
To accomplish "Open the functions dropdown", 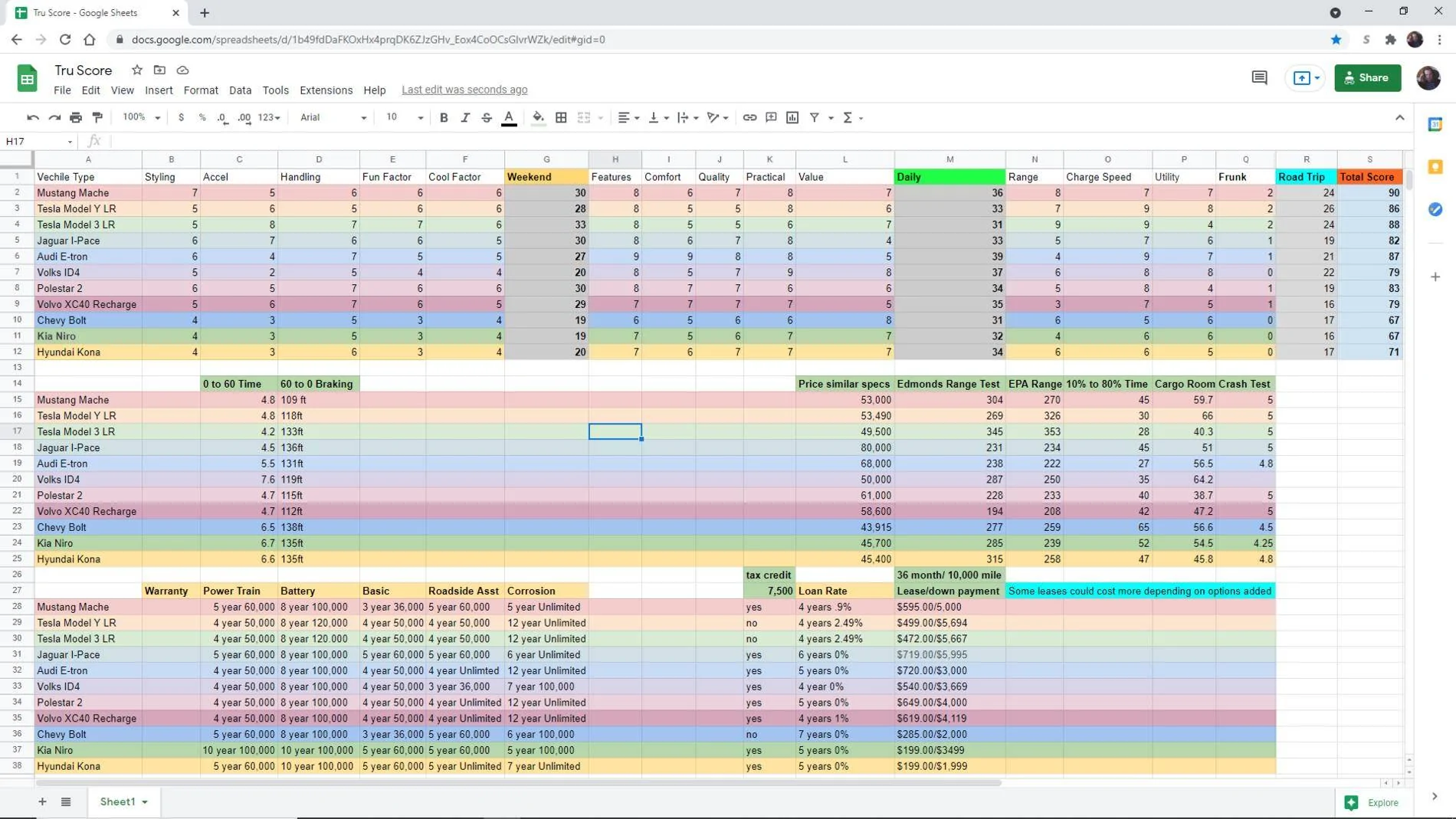I will pos(852,117).
